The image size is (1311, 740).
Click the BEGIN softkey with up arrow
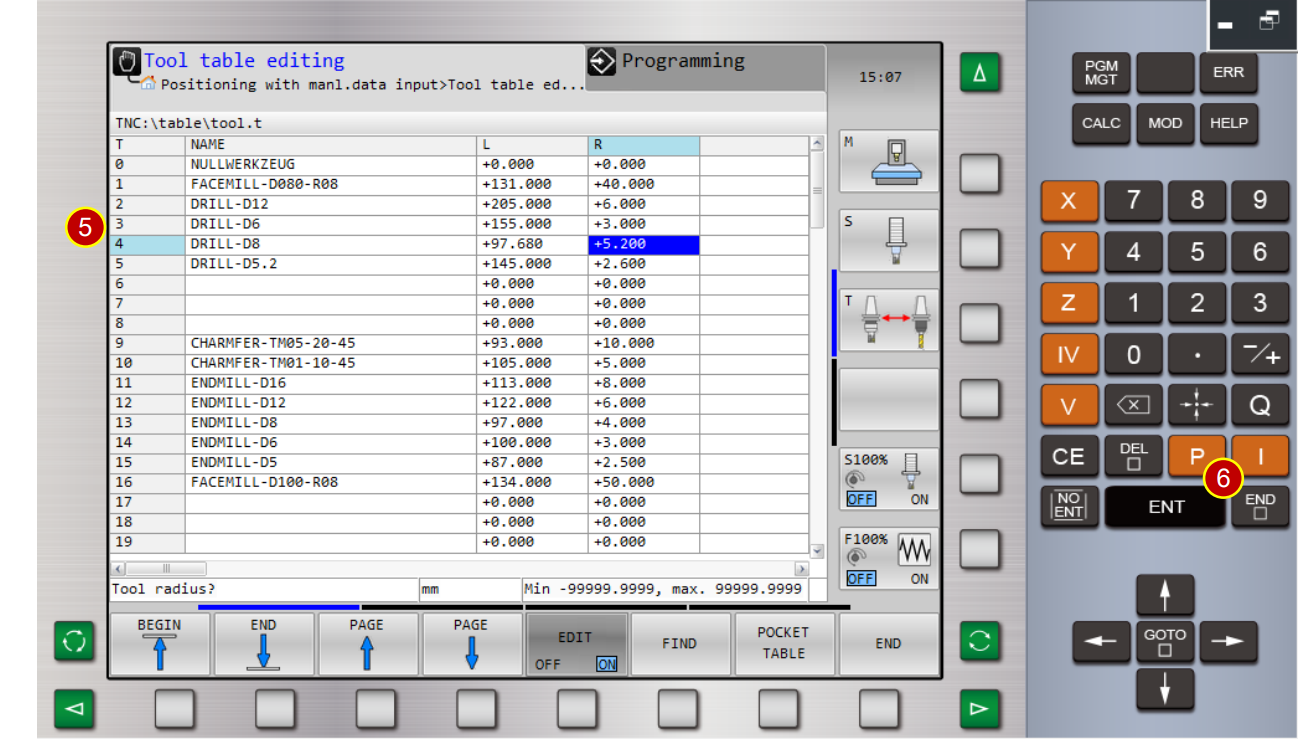coord(160,644)
